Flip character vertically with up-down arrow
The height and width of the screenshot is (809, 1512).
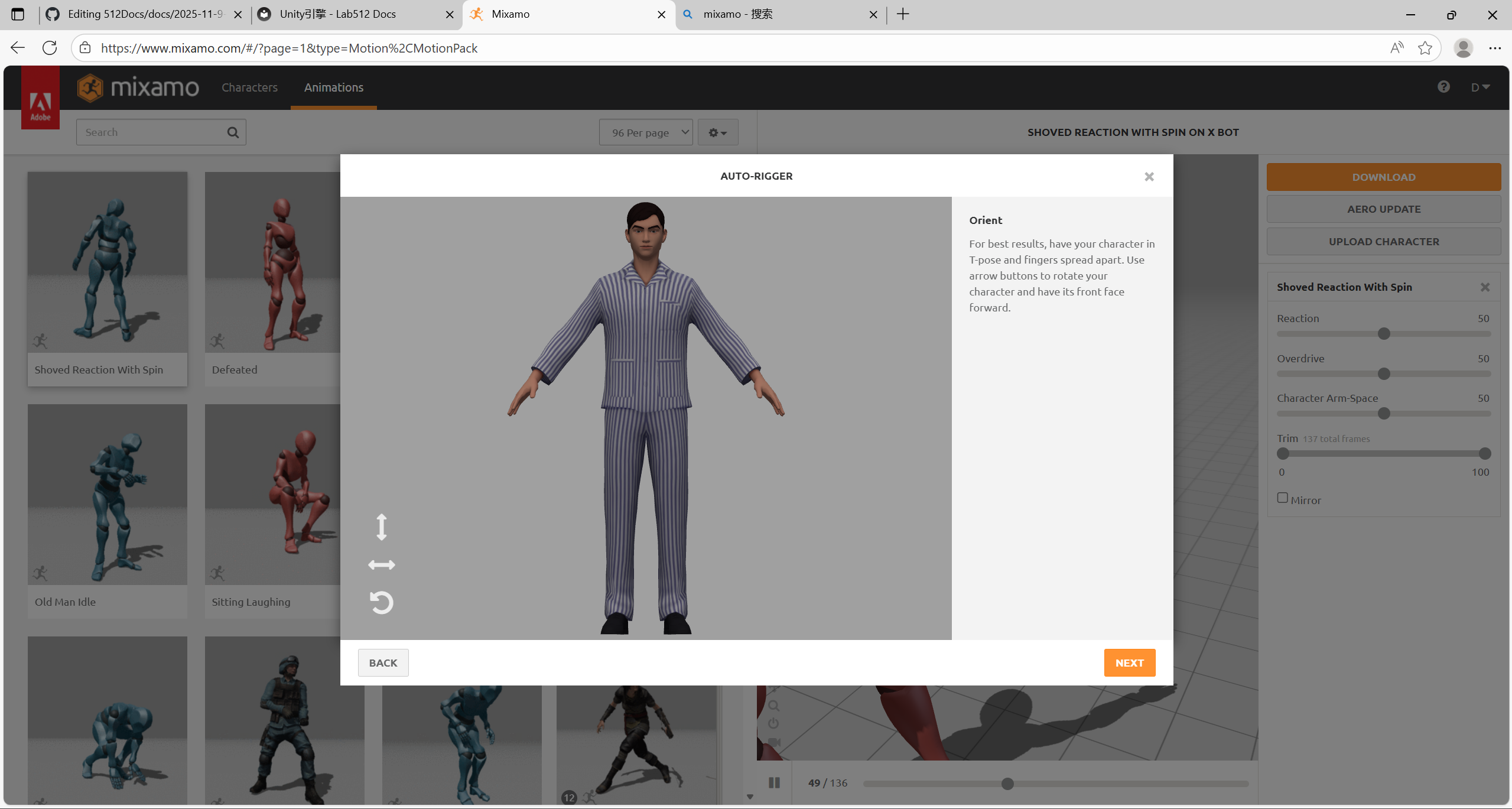coord(381,527)
